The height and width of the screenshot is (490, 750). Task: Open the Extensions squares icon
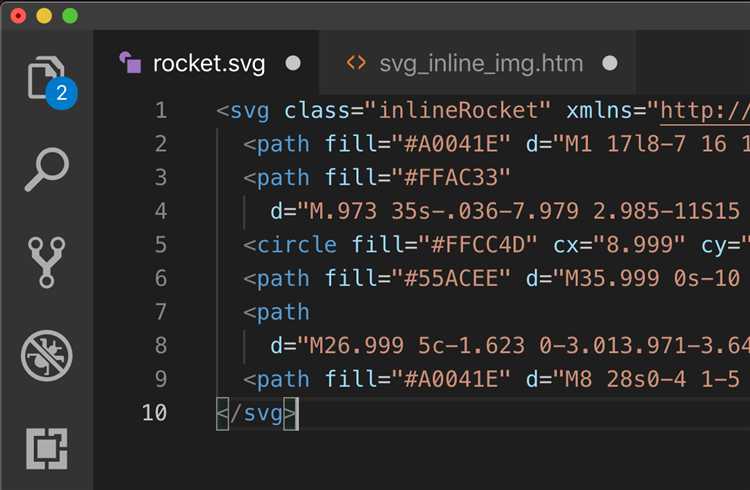(x=47, y=449)
